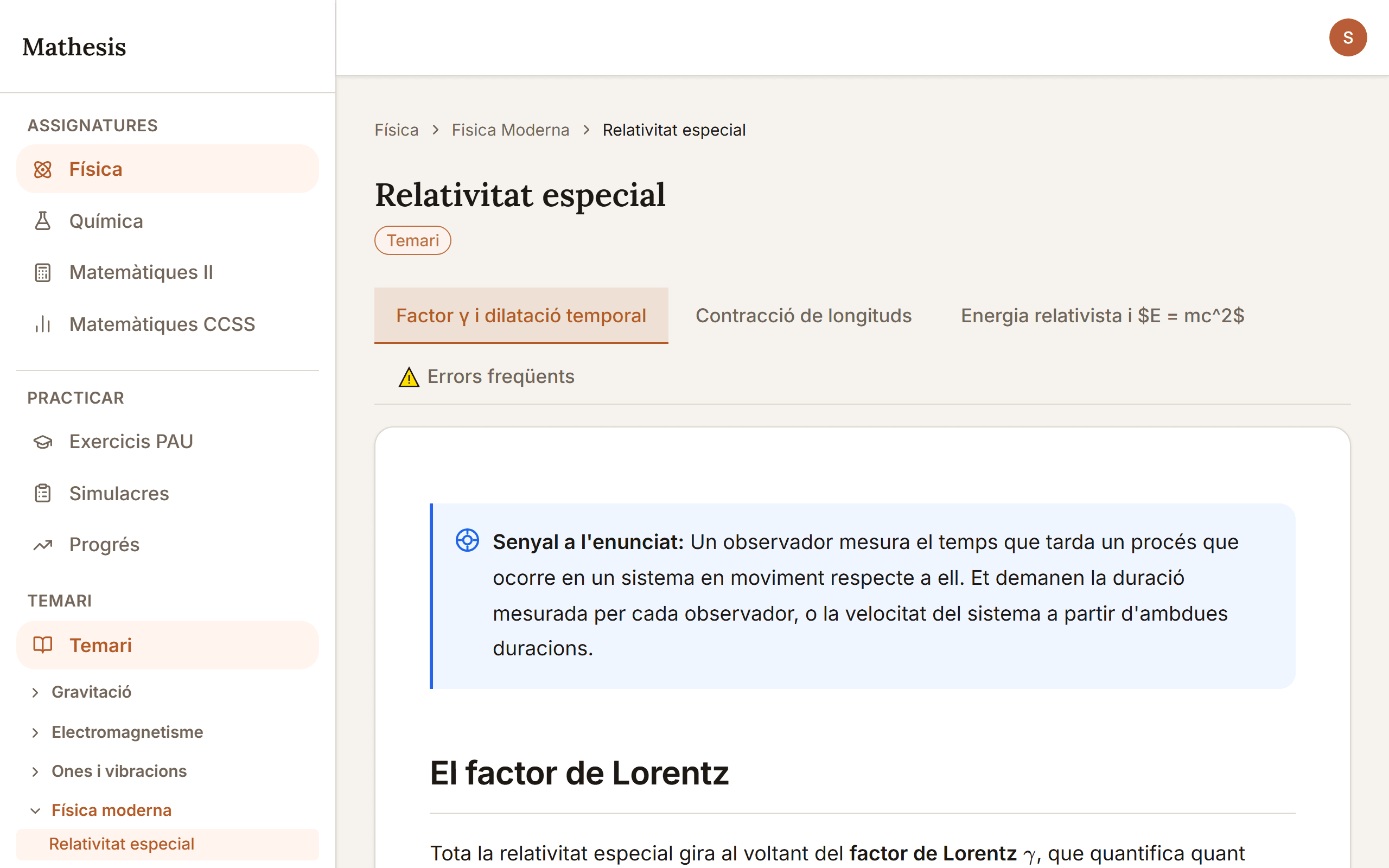Click the Química flask icon

[x=43, y=221]
